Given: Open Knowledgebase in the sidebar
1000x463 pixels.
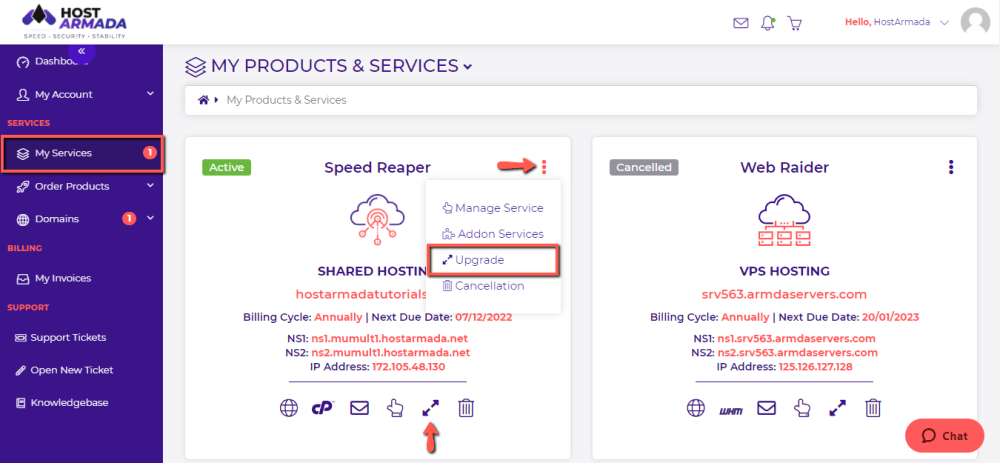Looking at the screenshot, I should coord(62,402).
